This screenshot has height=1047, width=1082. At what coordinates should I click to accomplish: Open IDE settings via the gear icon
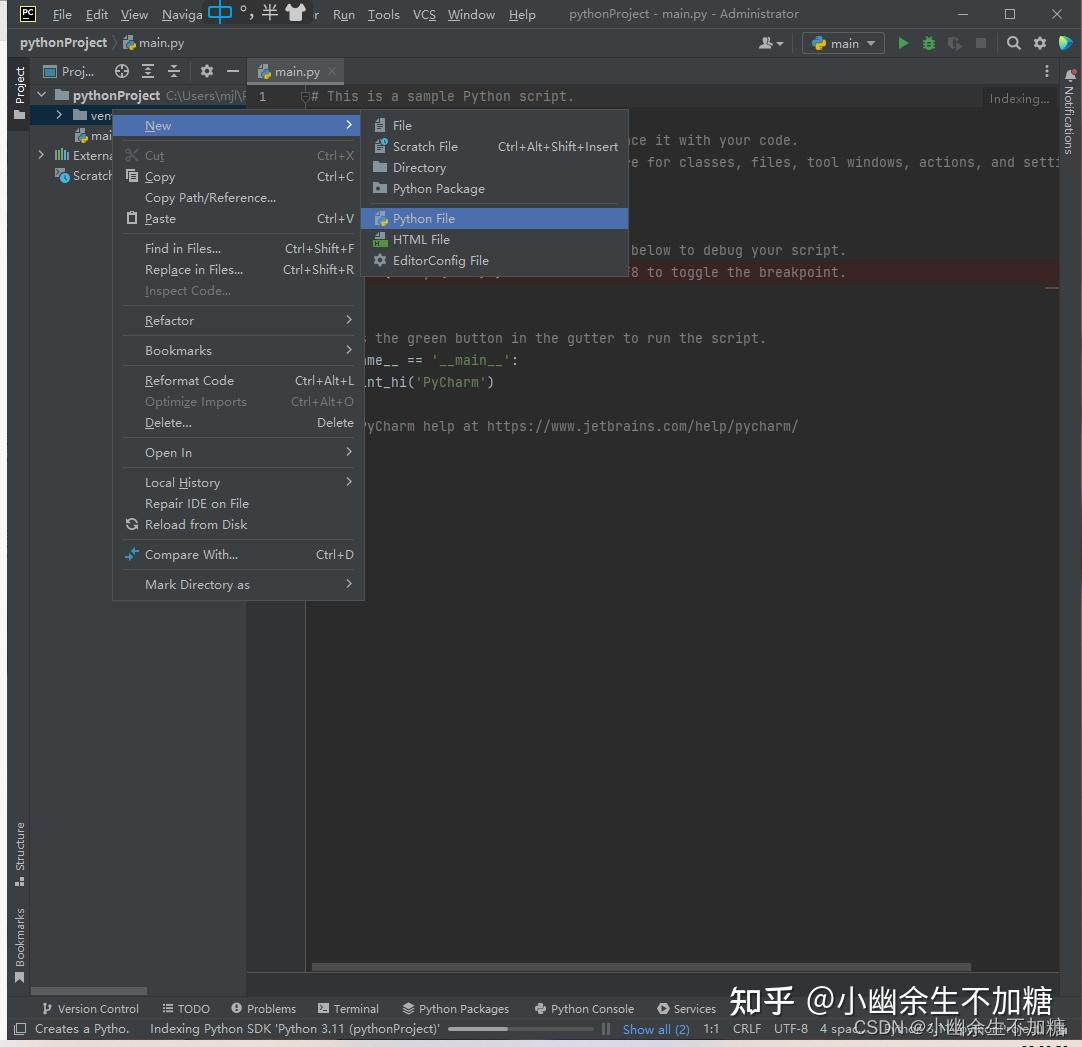point(1037,43)
